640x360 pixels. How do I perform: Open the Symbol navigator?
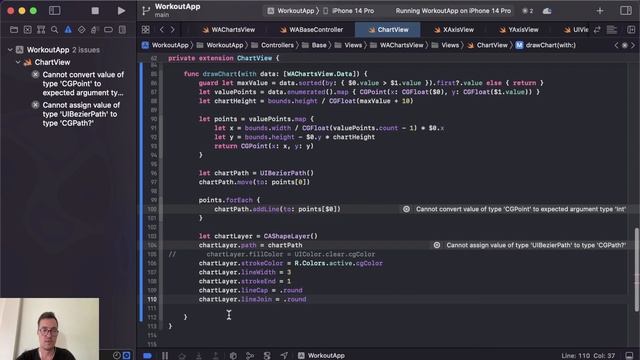[41, 29]
